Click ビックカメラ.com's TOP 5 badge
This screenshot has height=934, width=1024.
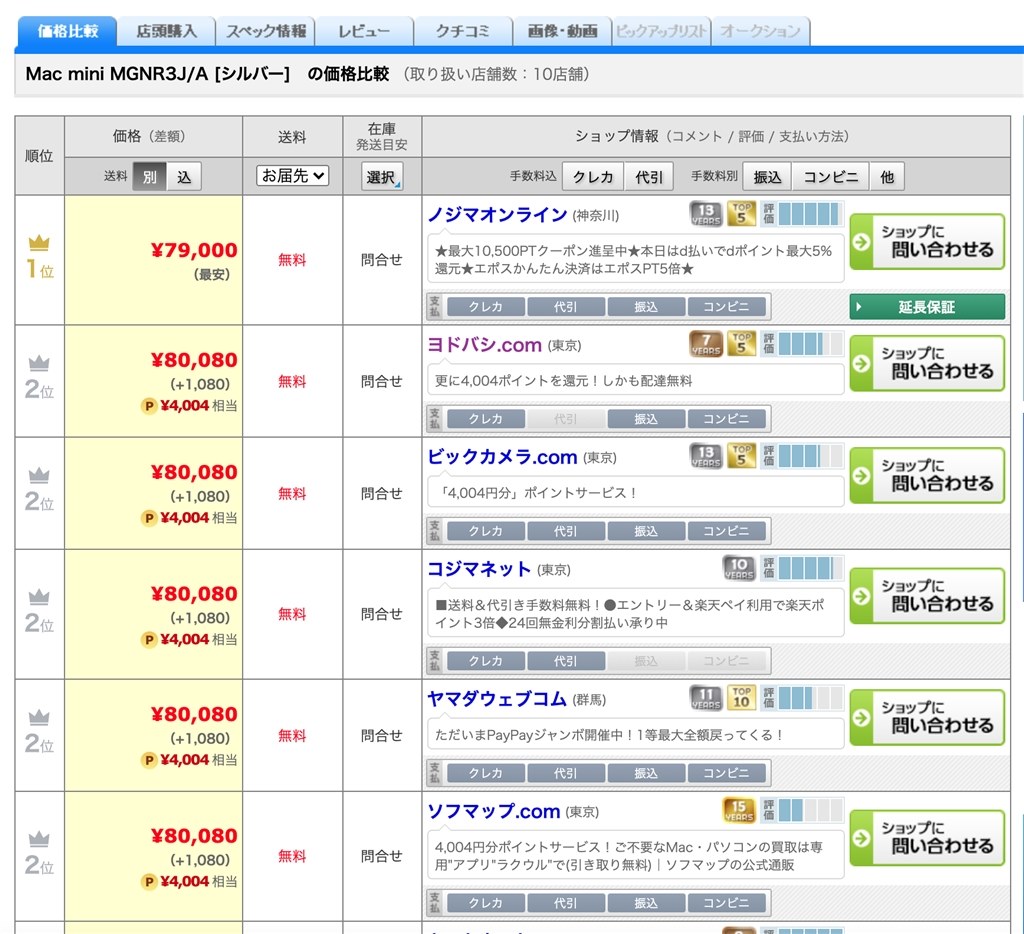[x=741, y=456]
